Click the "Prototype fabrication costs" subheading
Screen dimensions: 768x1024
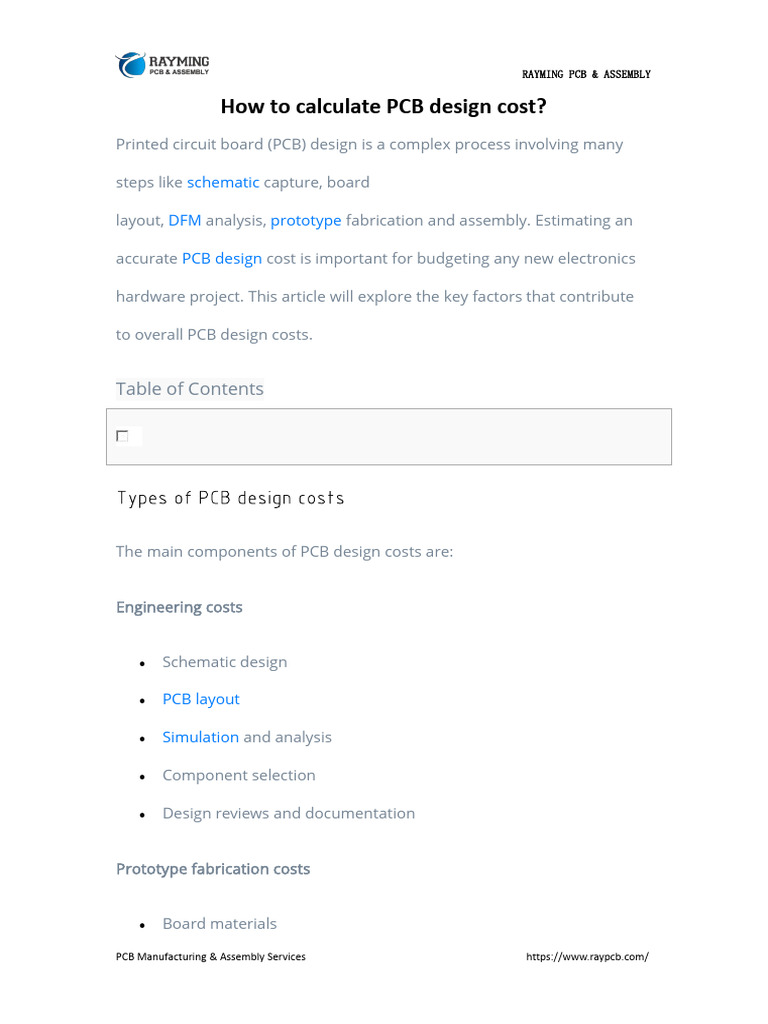[213, 869]
